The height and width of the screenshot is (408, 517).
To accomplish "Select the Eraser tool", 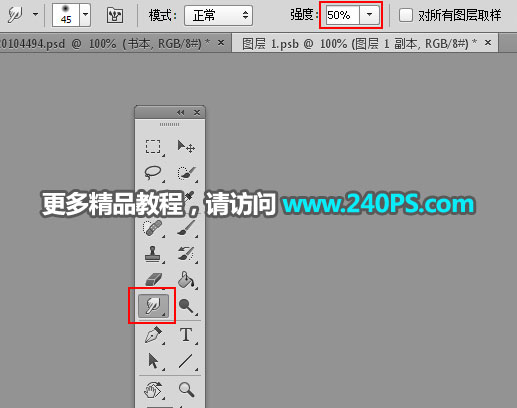I will 154,279.
